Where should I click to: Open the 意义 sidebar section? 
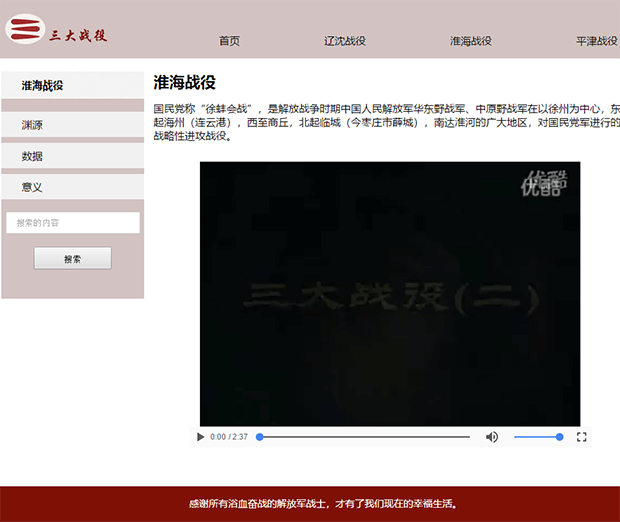pyautogui.click(x=32, y=187)
